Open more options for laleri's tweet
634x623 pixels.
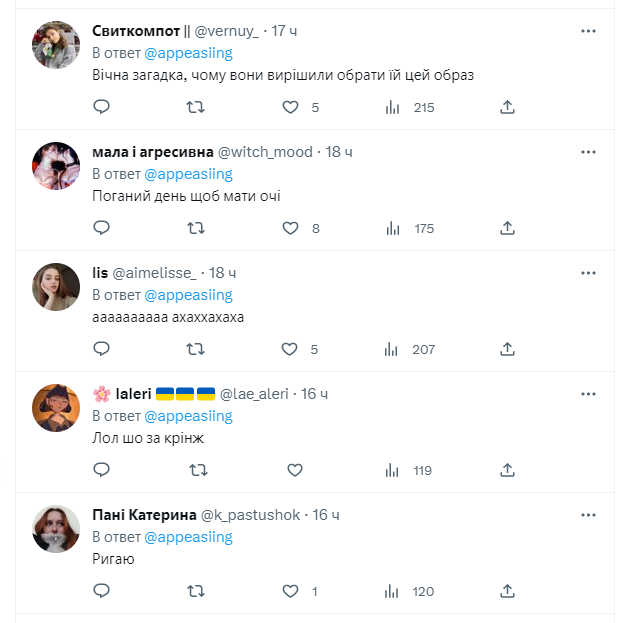coord(589,394)
